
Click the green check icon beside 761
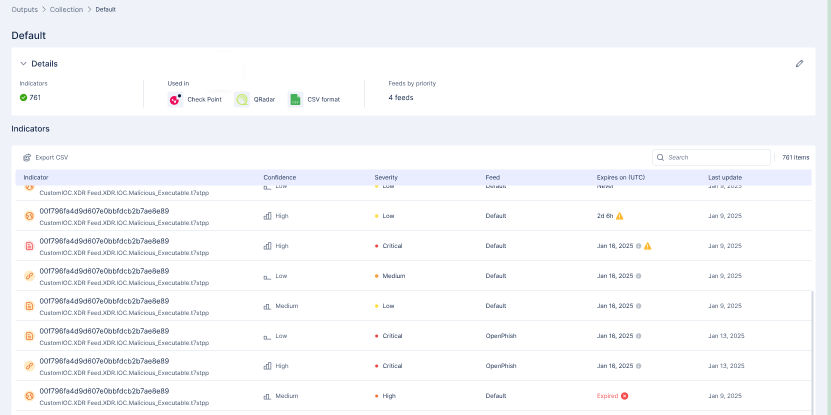[x=23, y=98]
